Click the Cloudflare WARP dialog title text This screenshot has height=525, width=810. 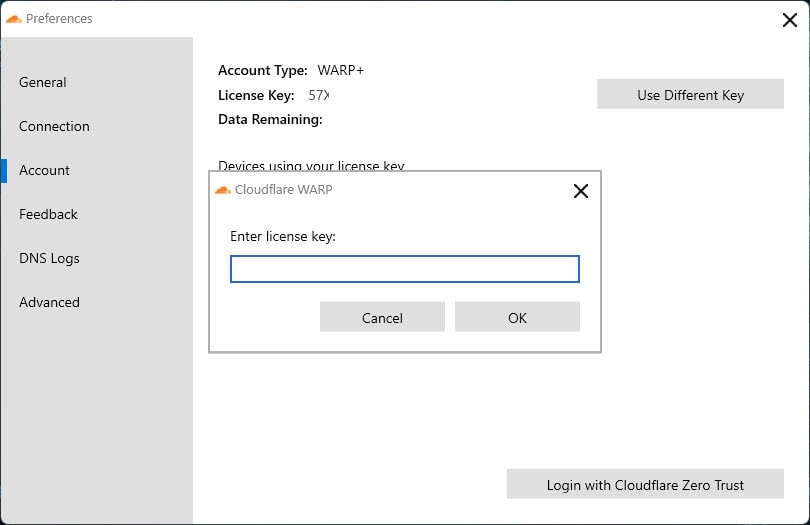(x=284, y=190)
